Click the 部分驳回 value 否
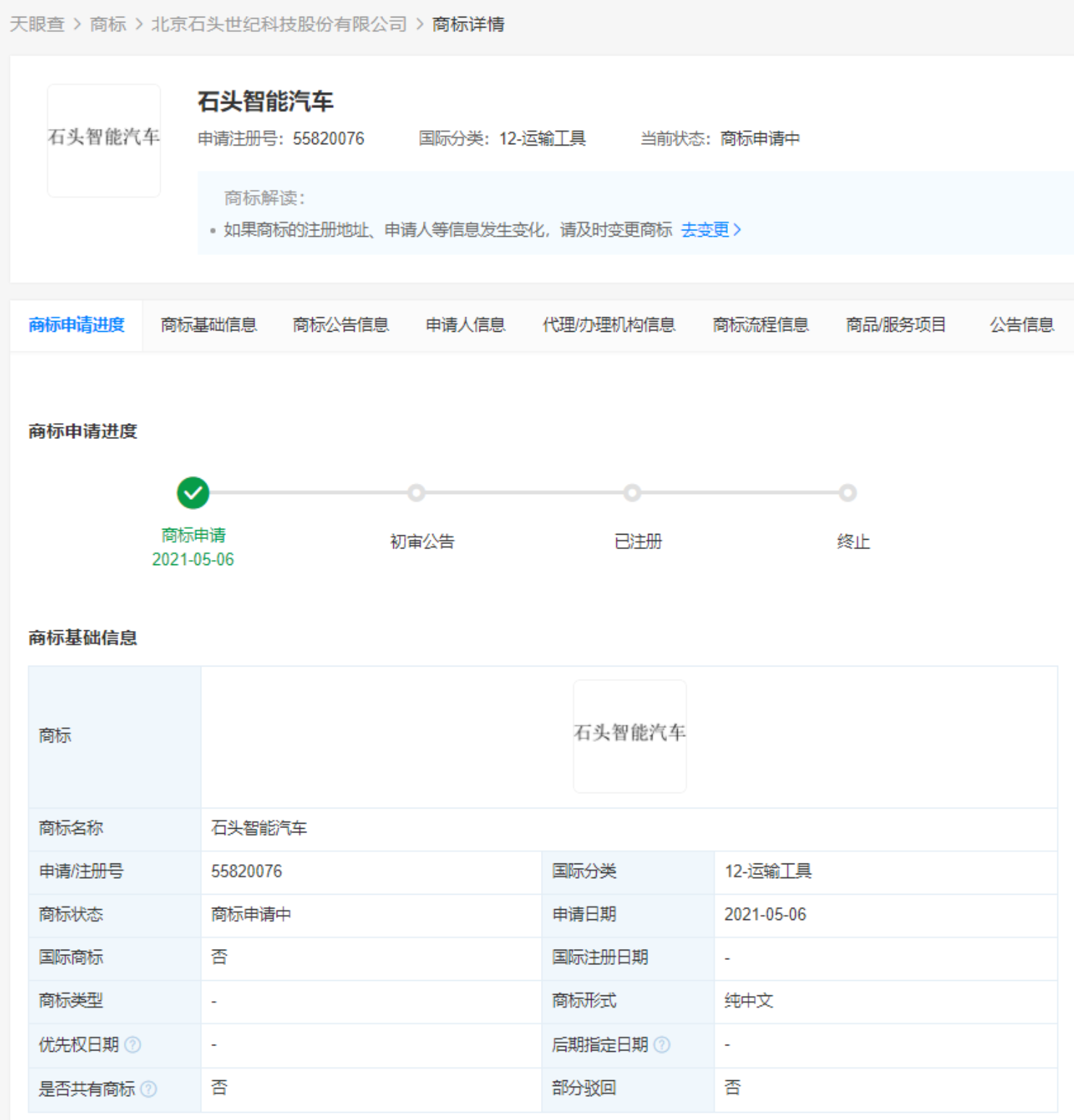The image size is (1074, 1120). (x=732, y=1087)
